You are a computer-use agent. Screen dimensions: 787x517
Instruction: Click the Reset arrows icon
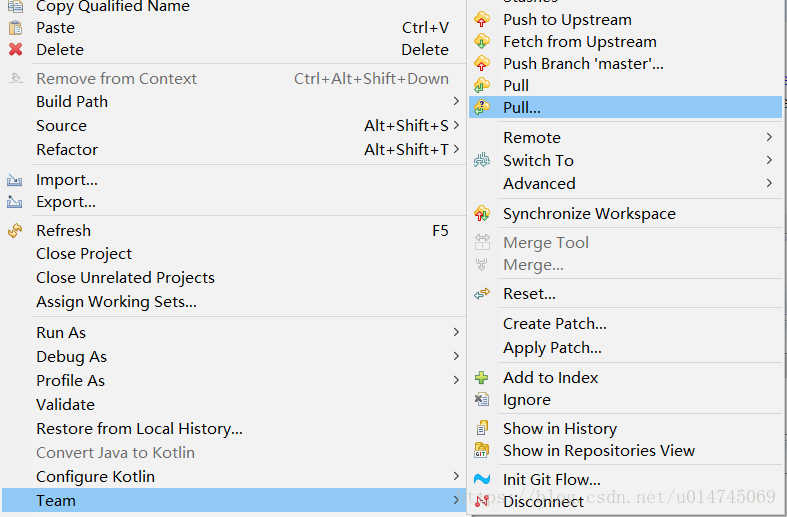(482, 294)
